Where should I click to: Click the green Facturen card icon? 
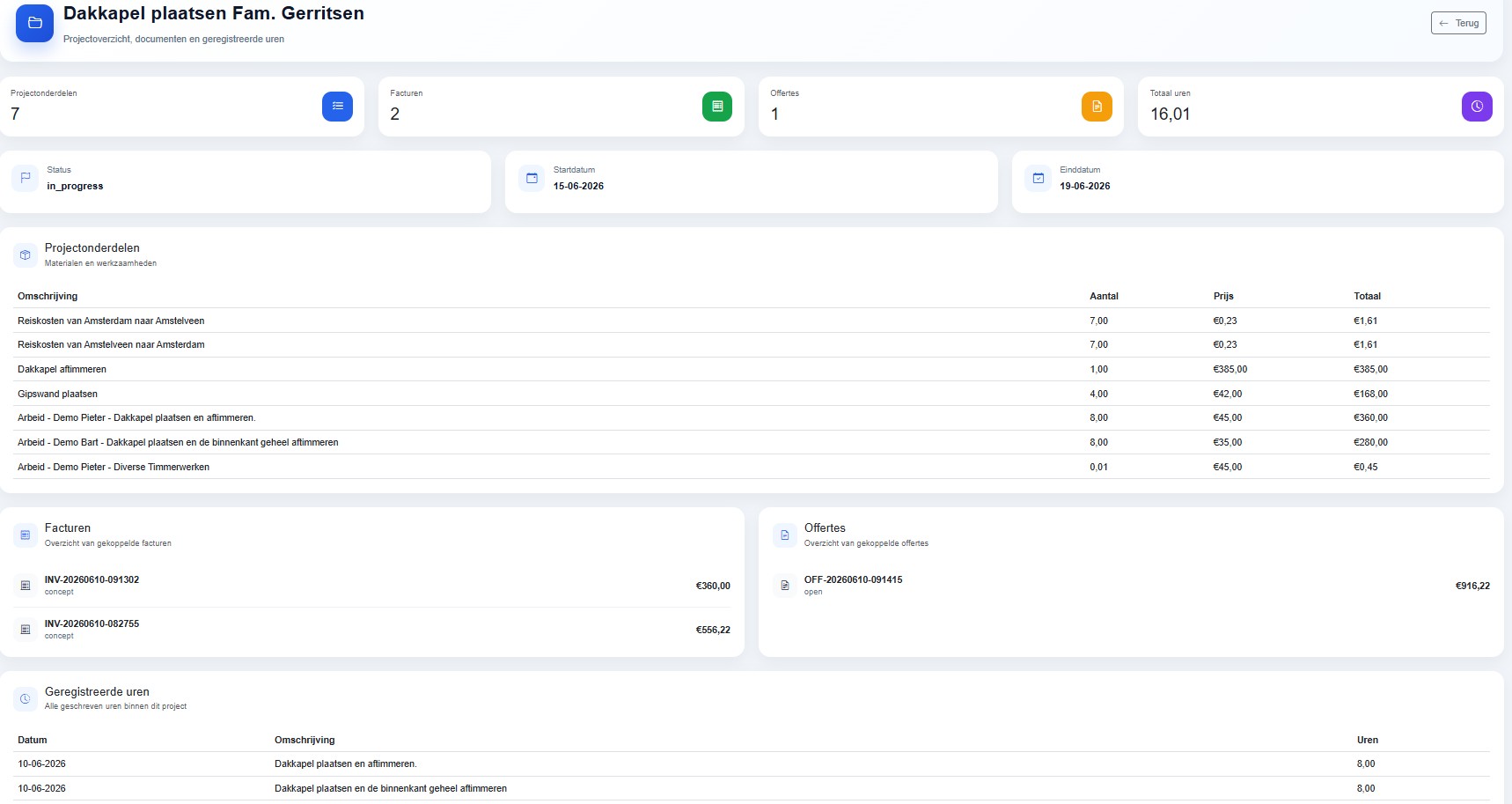[x=717, y=107]
